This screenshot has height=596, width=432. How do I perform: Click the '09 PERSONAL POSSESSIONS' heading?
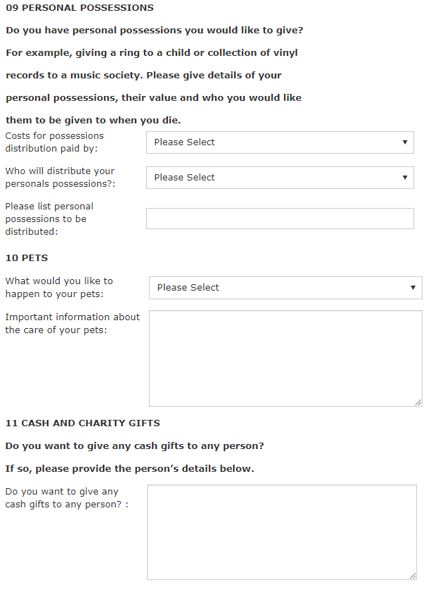click(80, 8)
